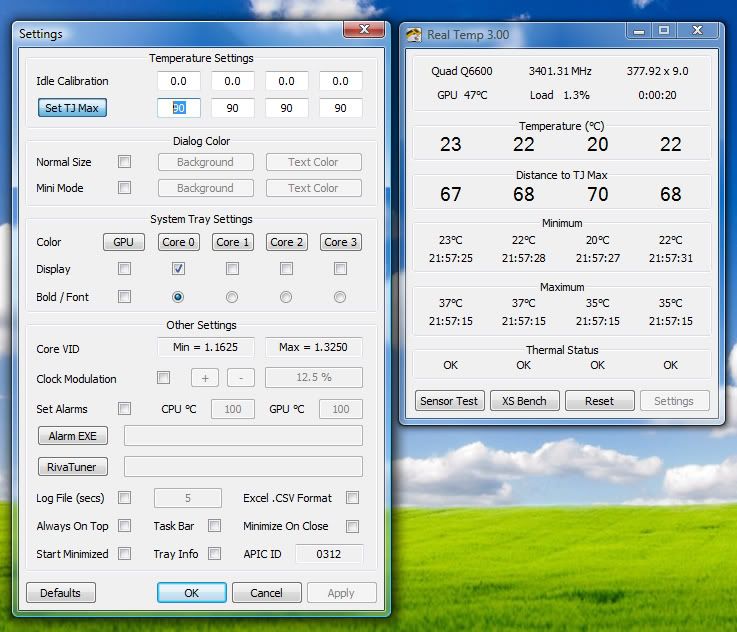
Task: Toggle the Mini Mode checkbox
Action: pyautogui.click(x=125, y=187)
